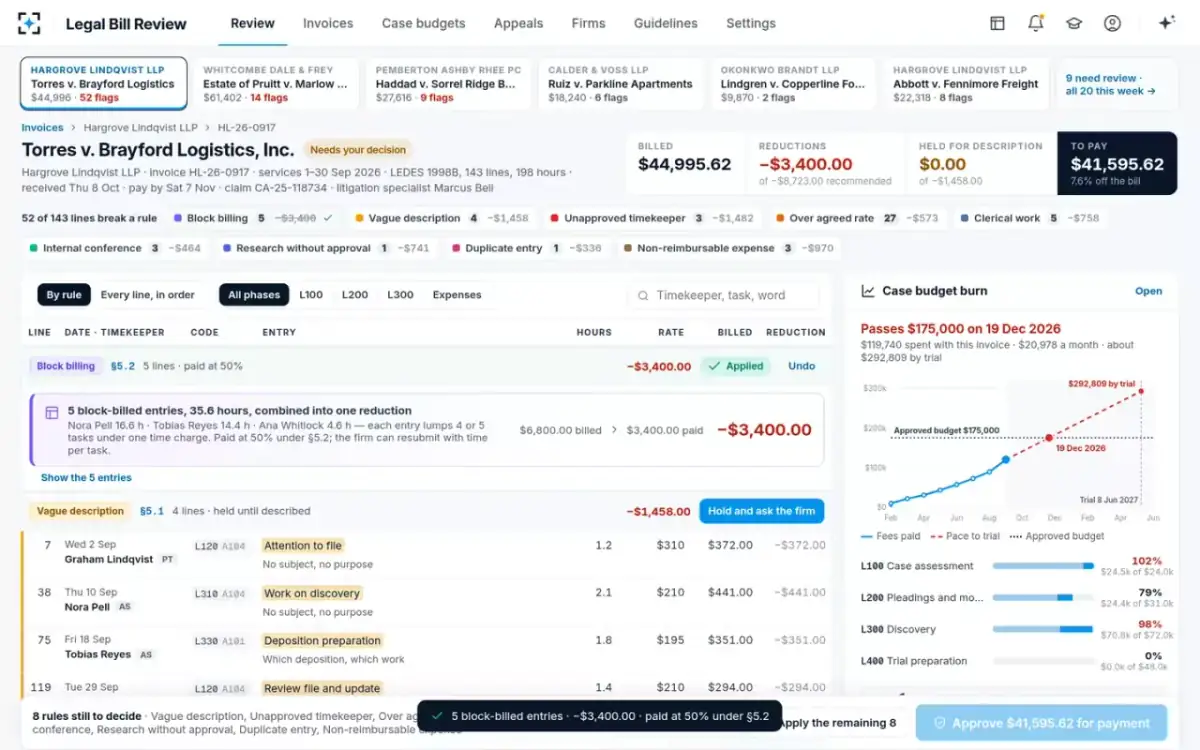Click the Timekeeper, task, word search field
This screenshot has width=1200, height=750.
723,295
